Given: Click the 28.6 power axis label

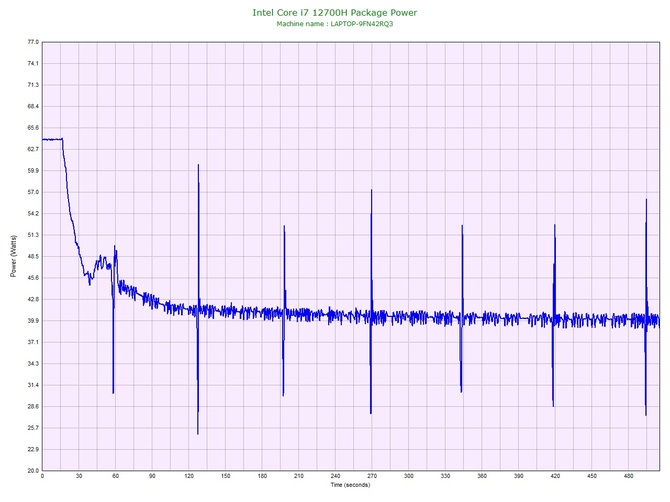Looking at the screenshot, I should coord(33,406).
